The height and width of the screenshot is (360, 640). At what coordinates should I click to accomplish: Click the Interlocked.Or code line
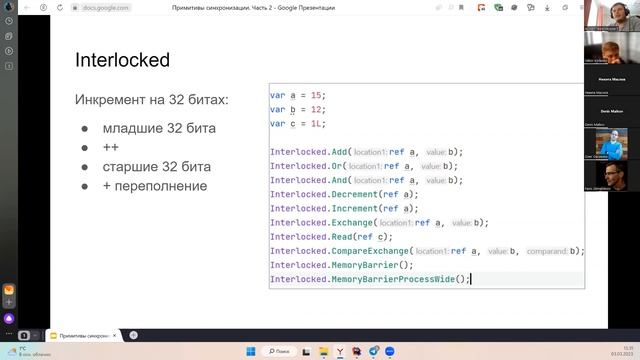[x=364, y=166]
